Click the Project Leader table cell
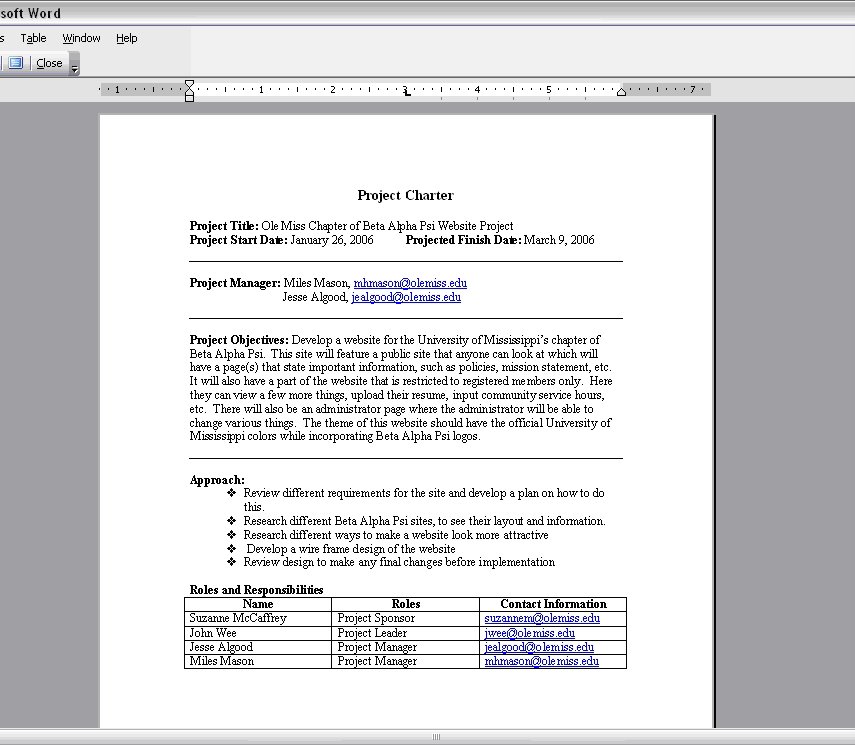 point(372,633)
